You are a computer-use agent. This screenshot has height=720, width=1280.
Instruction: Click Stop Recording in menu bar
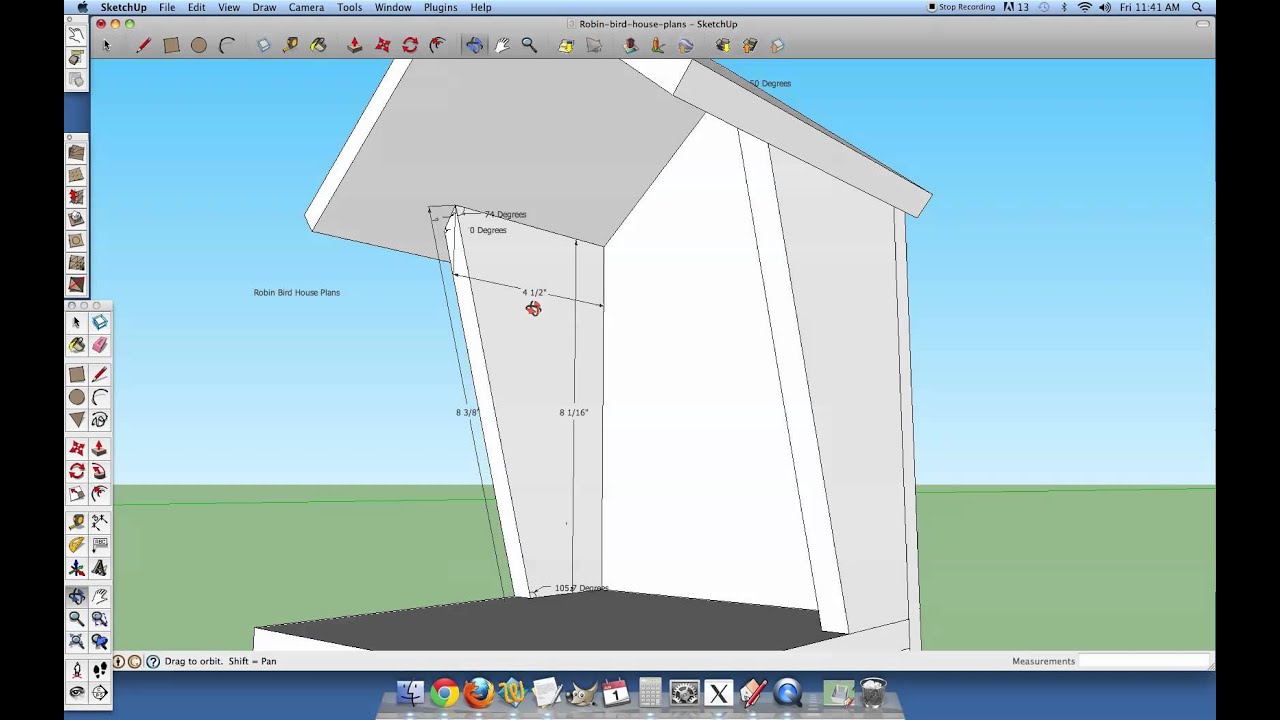[961, 7]
